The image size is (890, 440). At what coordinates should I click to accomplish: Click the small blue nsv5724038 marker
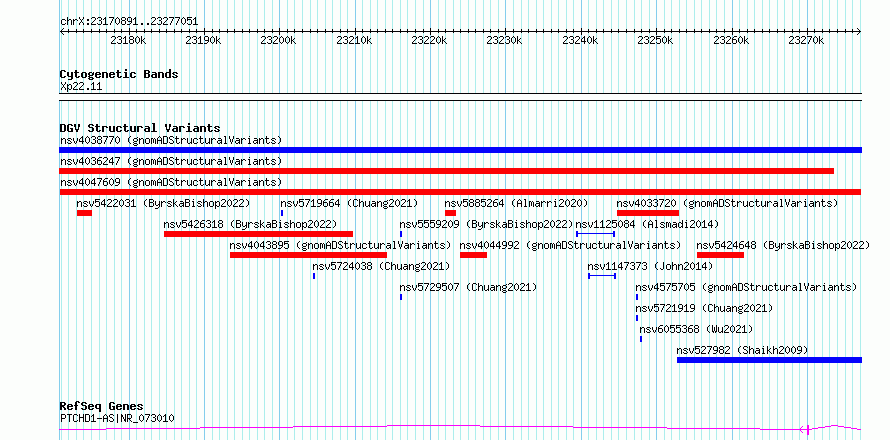314,276
